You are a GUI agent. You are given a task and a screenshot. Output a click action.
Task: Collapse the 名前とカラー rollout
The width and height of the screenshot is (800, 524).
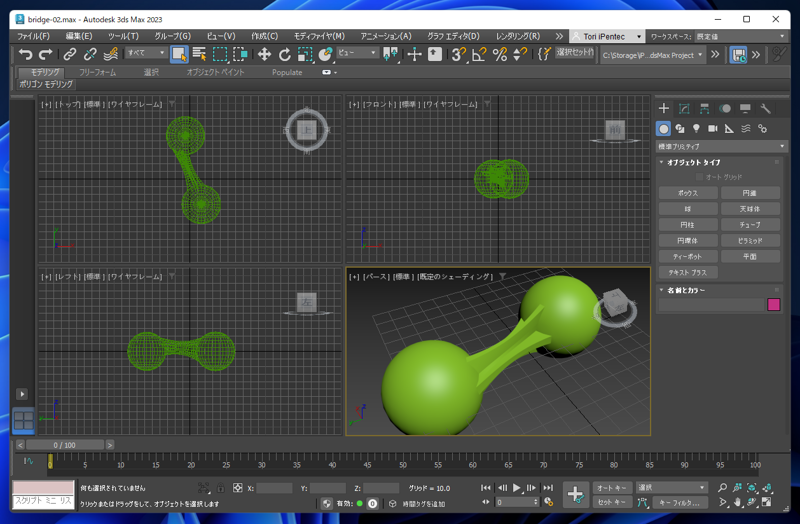pos(682,290)
